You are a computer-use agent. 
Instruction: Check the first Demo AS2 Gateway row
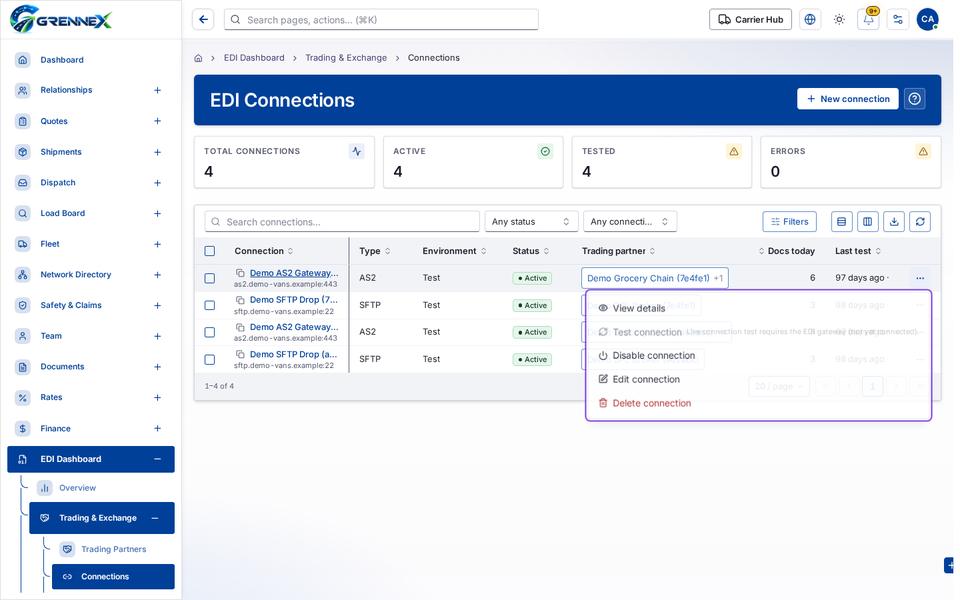tap(210, 278)
